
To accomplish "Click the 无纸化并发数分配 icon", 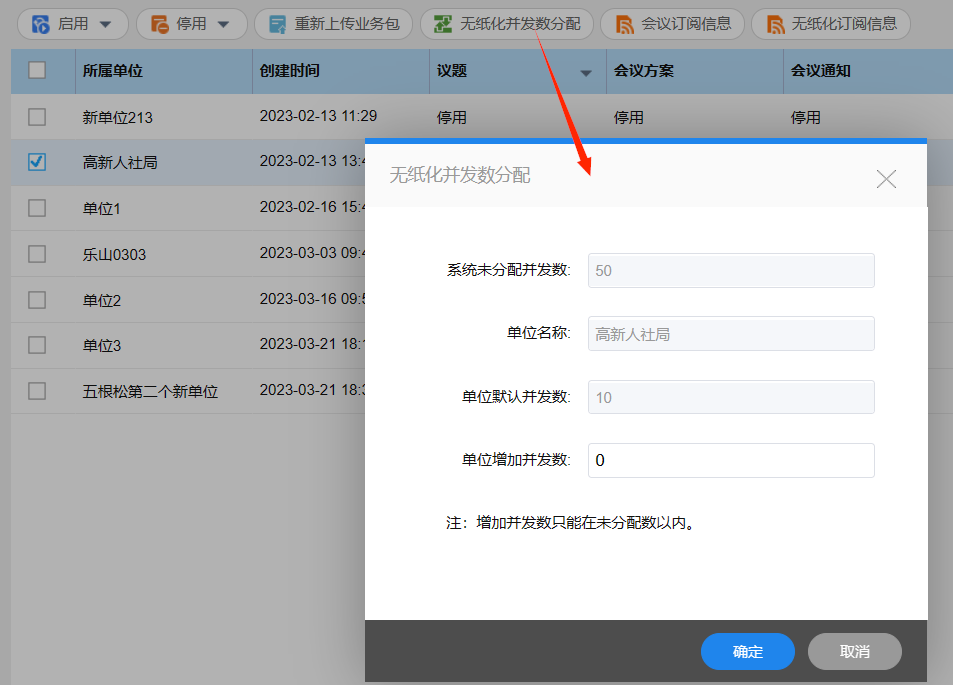I will coord(442,24).
